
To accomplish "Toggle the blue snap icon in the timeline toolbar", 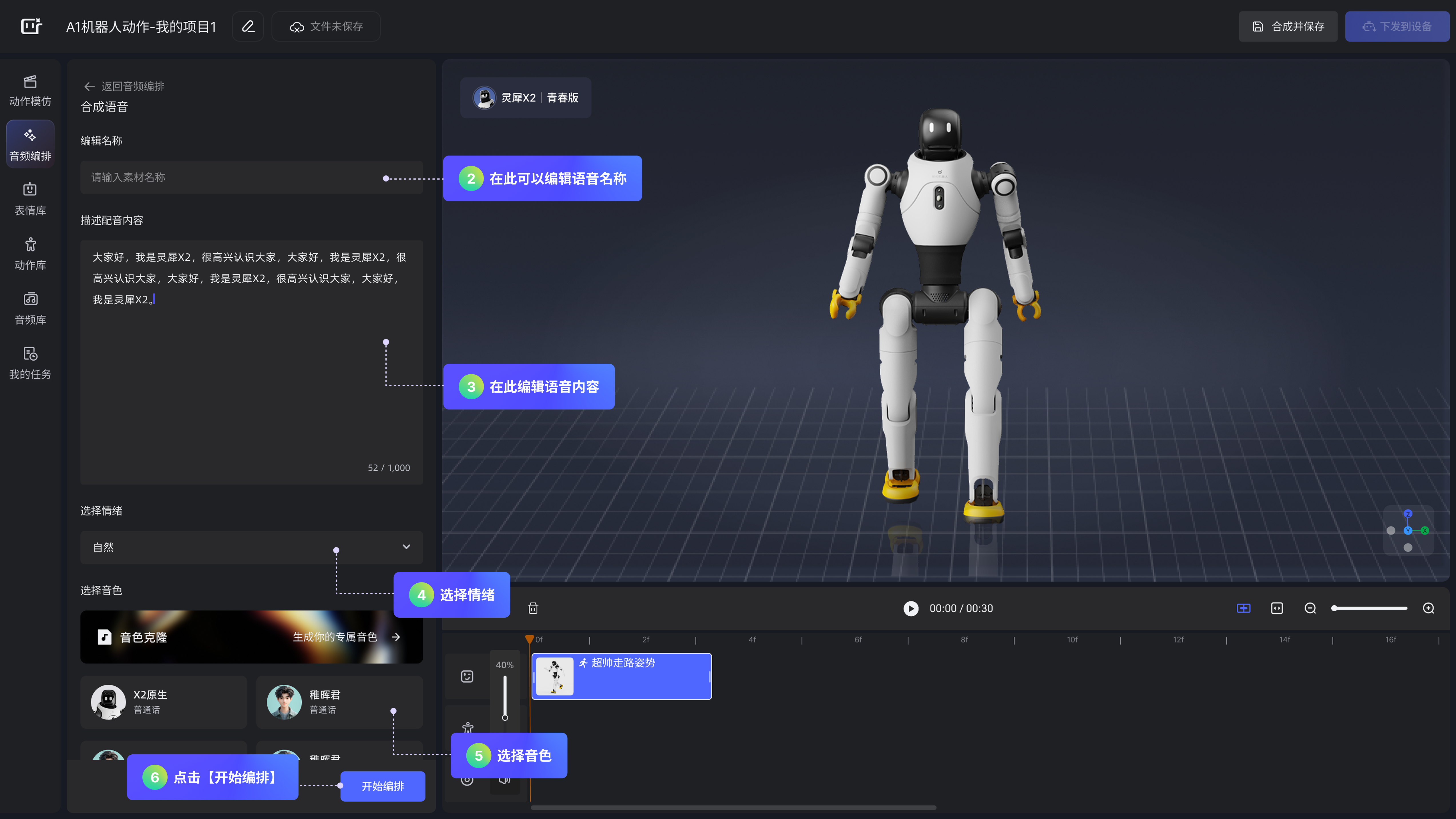I will [x=1244, y=608].
